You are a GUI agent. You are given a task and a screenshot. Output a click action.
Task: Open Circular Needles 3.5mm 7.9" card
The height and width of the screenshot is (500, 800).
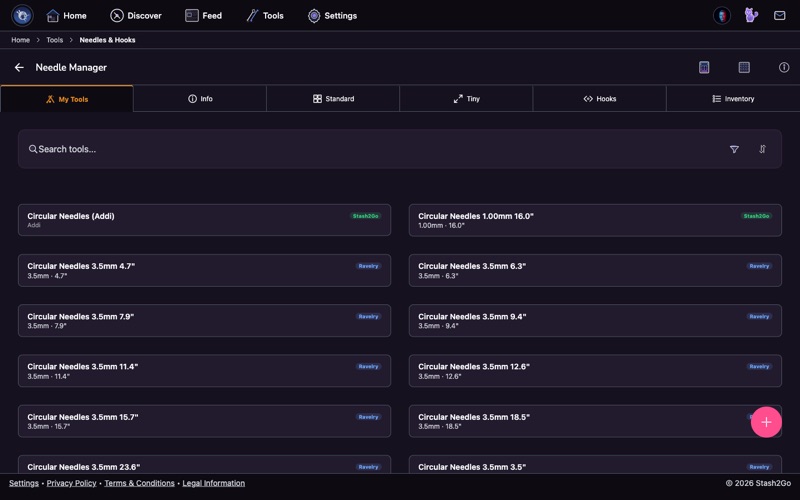coord(205,321)
